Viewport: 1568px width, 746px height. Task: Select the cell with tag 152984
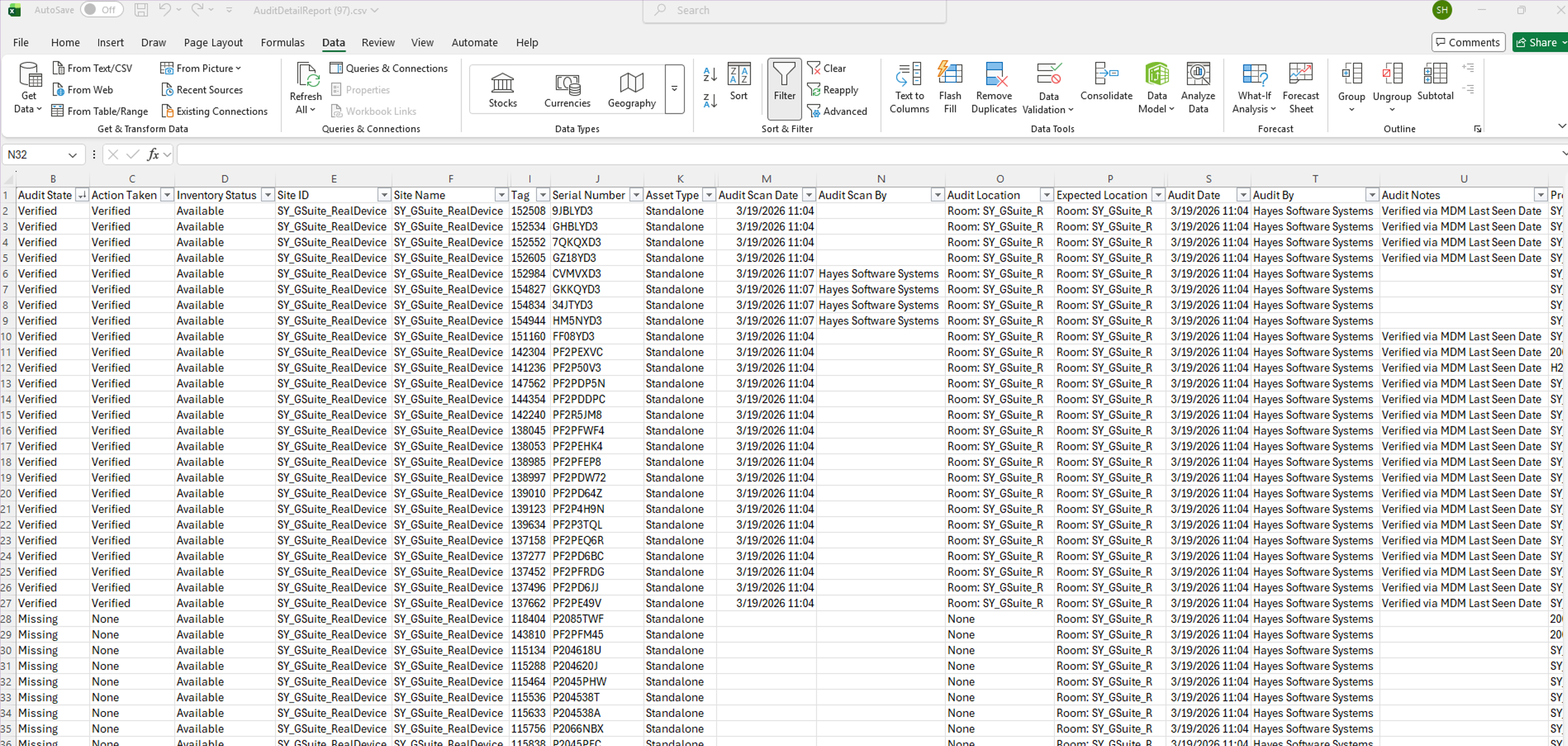coord(528,274)
